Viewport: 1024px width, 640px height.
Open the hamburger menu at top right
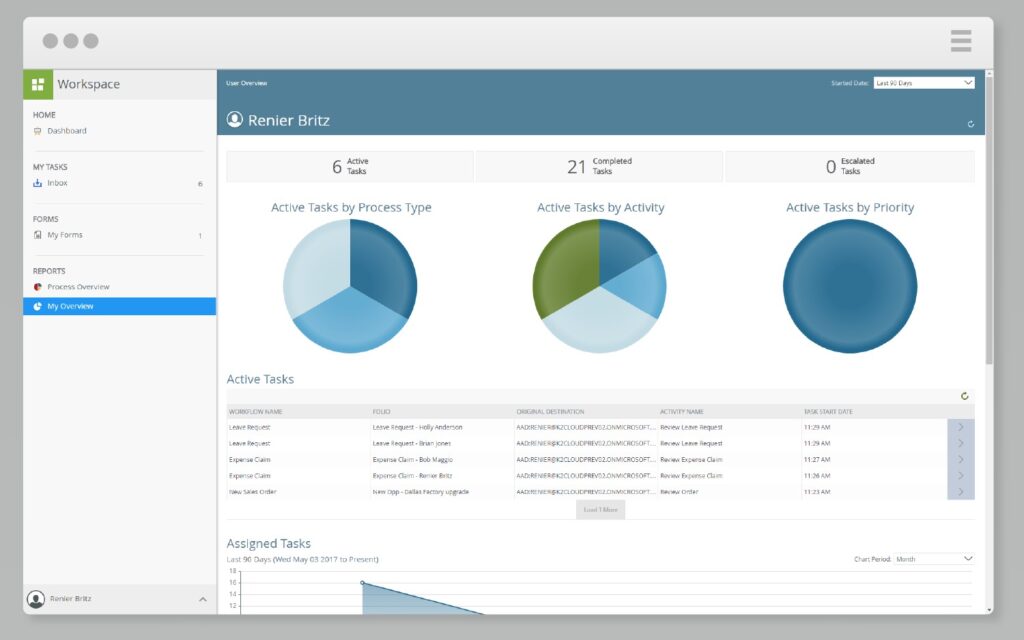tap(960, 41)
